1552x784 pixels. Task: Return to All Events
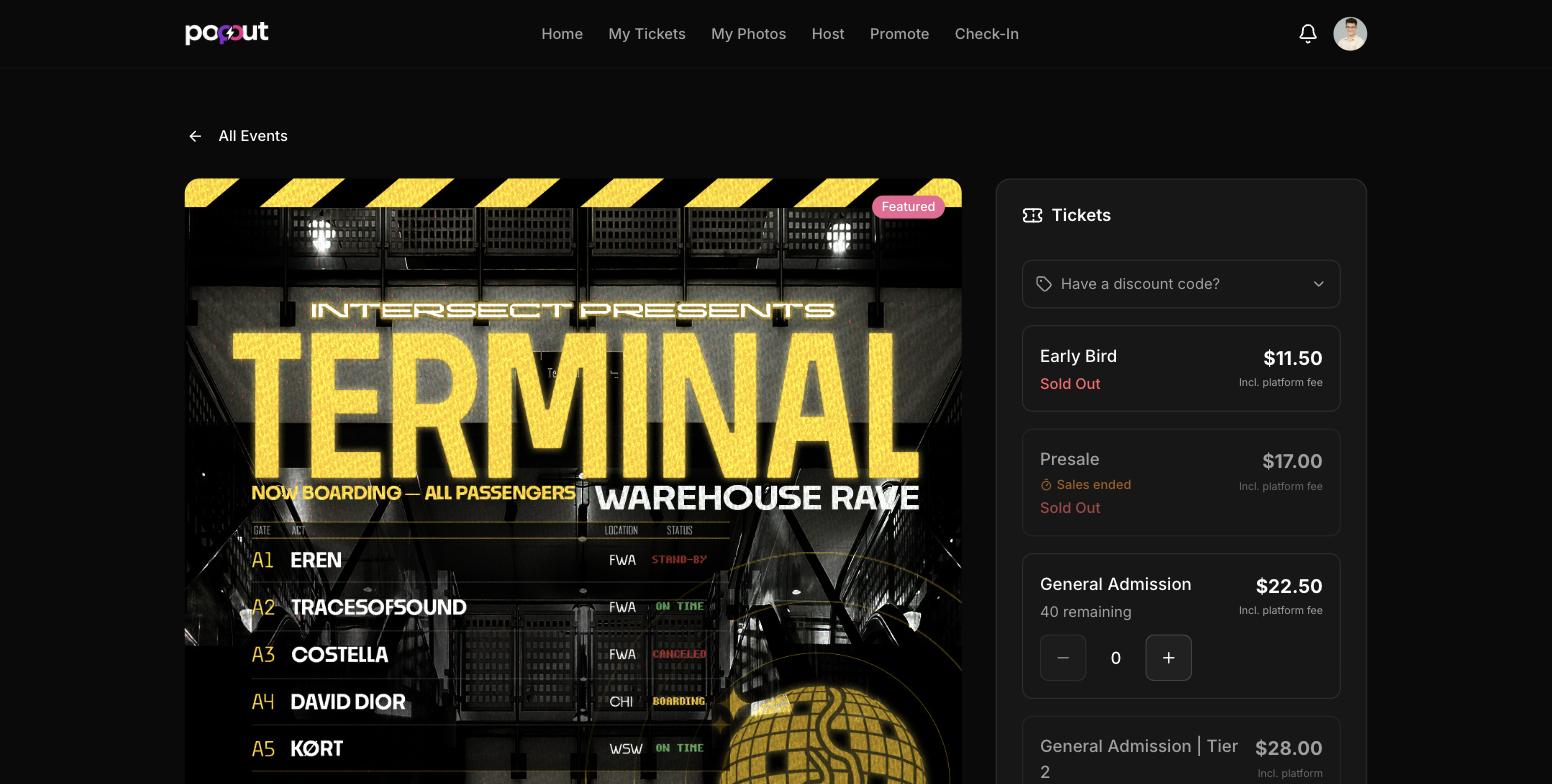[x=253, y=136]
